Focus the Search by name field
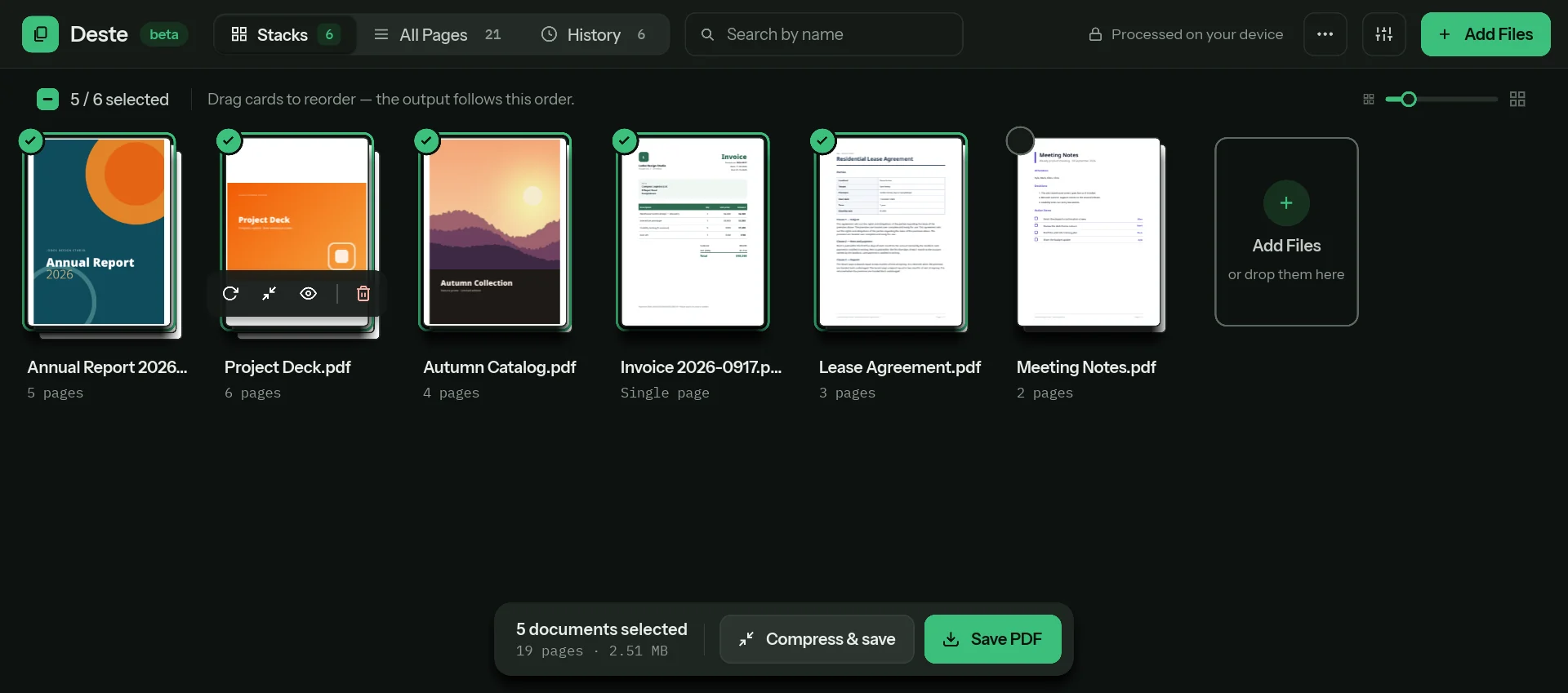Viewport: 1568px width, 693px height. 824,34
